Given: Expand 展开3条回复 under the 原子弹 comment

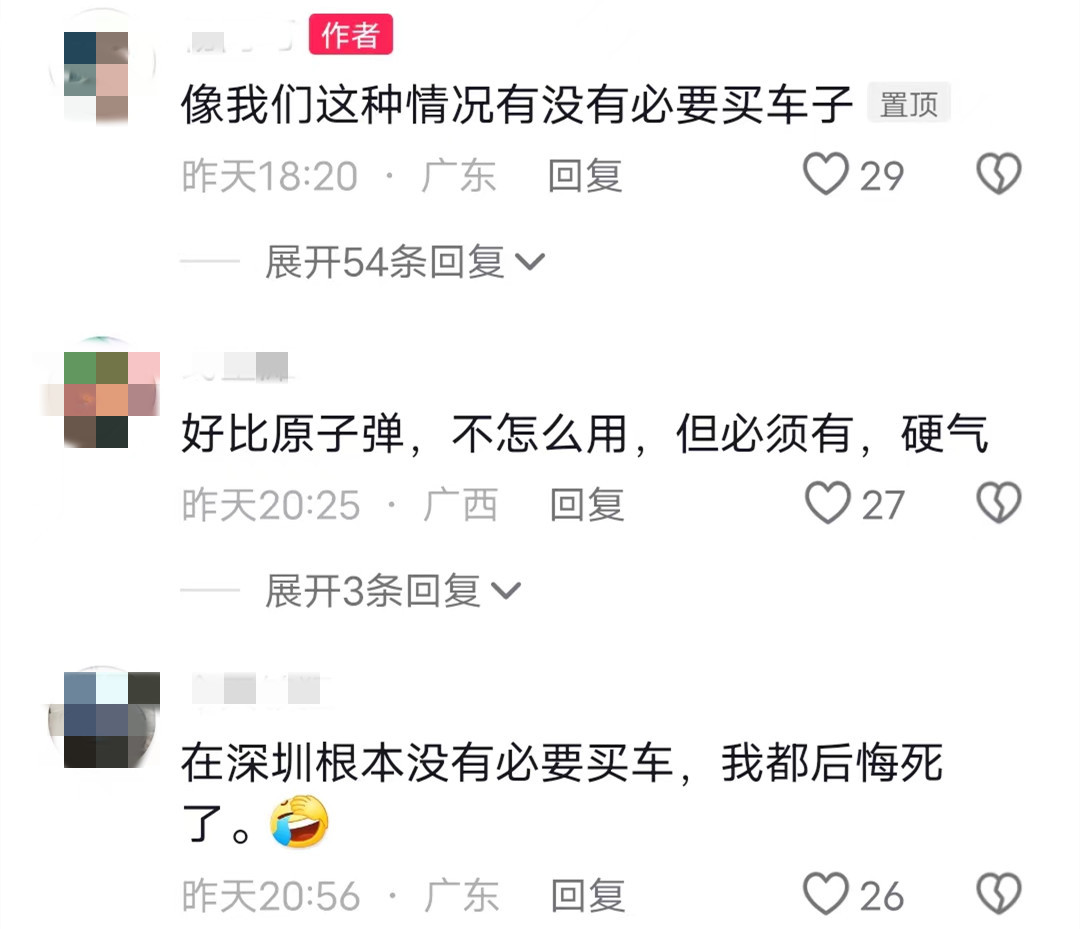Looking at the screenshot, I should (393, 591).
